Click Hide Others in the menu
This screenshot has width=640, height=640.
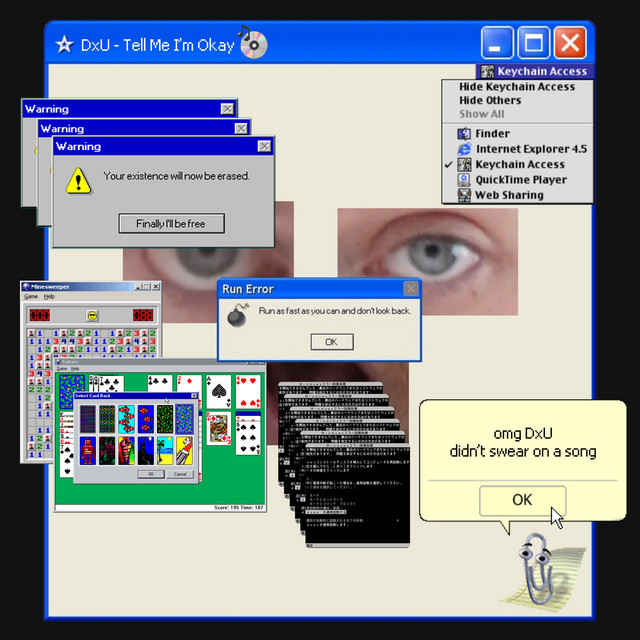(x=489, y=101)
